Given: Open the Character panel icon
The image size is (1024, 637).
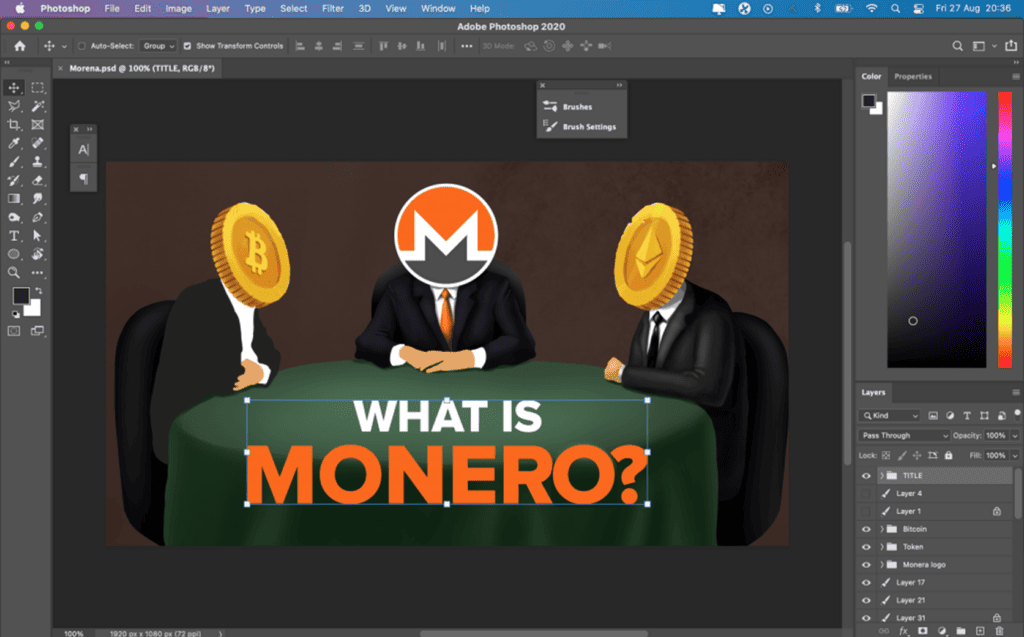Looking at the screenshot, I should [x=84, y=150].
